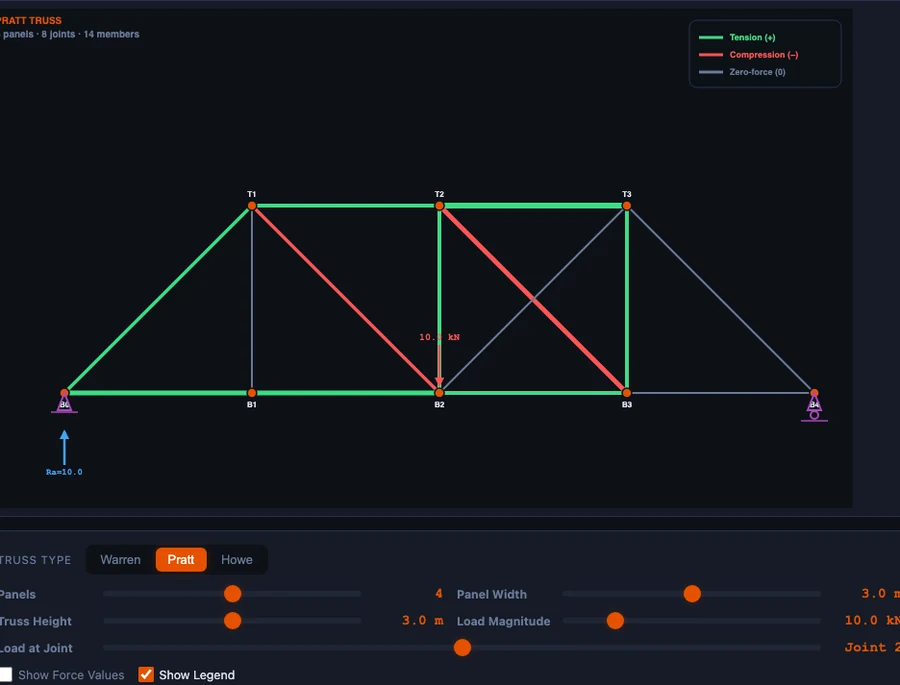Click the Tension (+) legend entry

pos(737,37)
